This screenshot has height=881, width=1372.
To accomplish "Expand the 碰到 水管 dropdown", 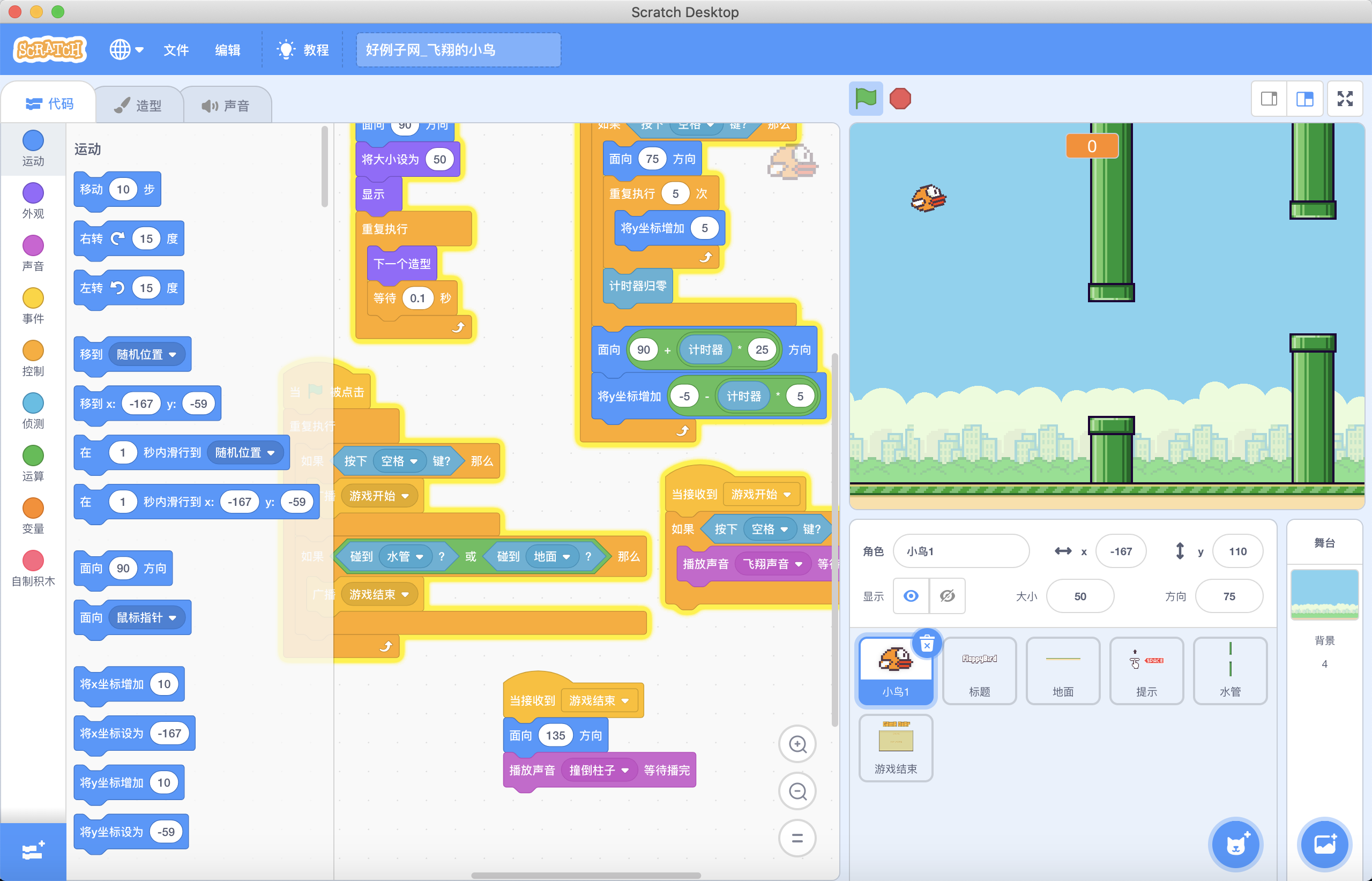I will (405, 557).
